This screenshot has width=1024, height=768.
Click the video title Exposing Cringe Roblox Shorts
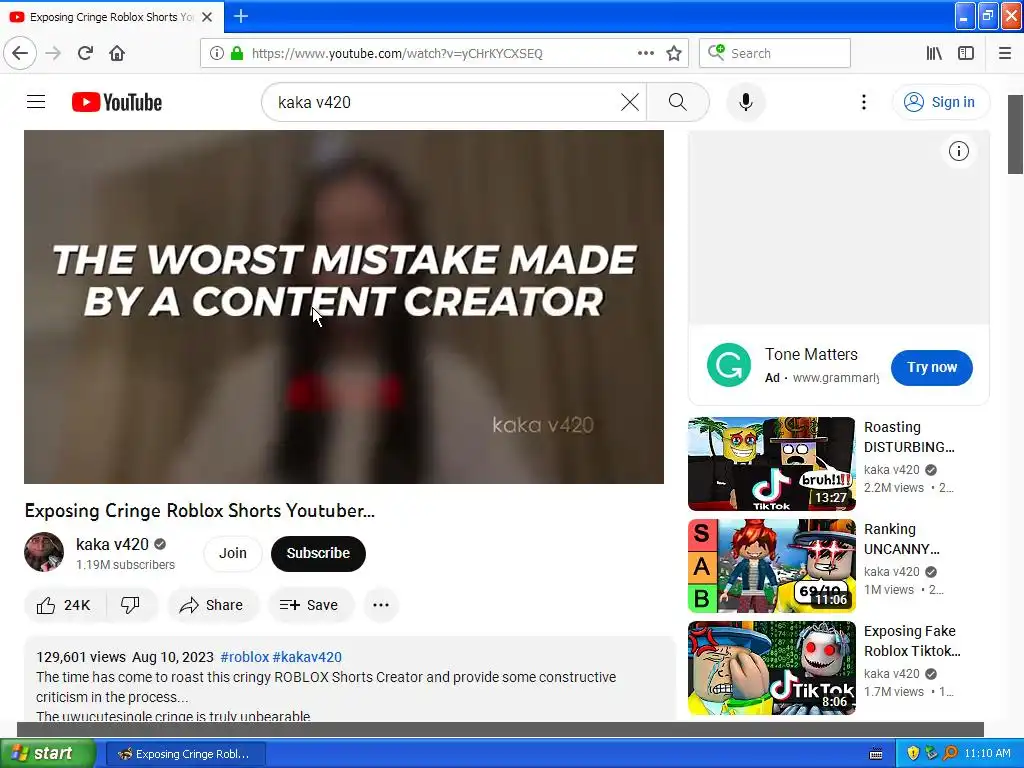(200, 510)
